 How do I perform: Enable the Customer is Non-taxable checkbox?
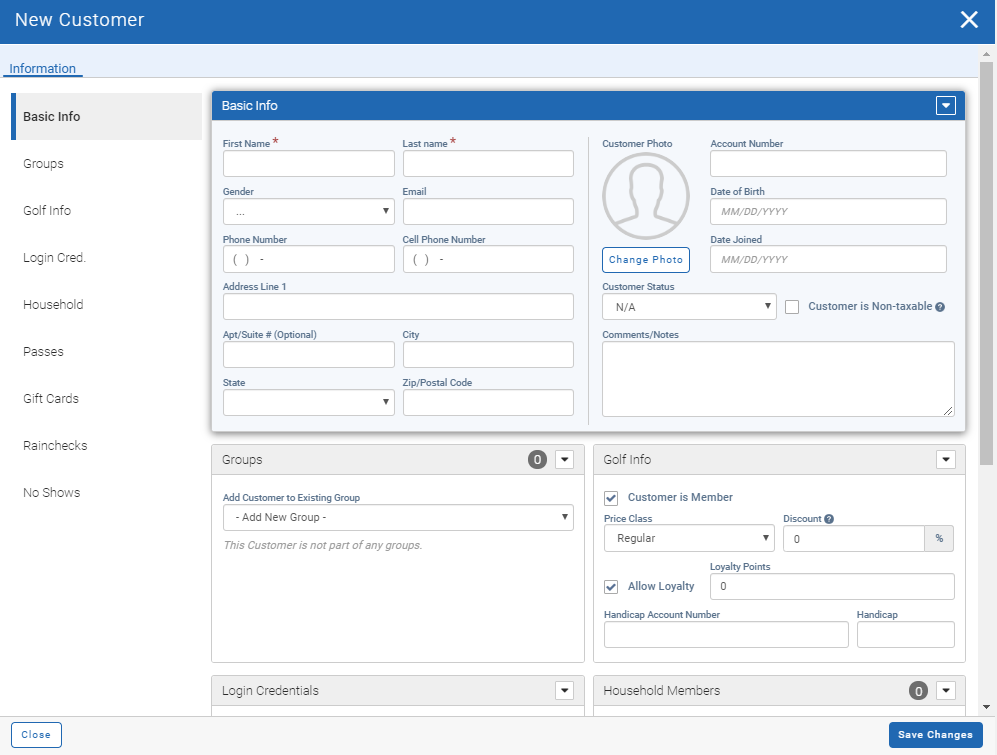(792, 307)
